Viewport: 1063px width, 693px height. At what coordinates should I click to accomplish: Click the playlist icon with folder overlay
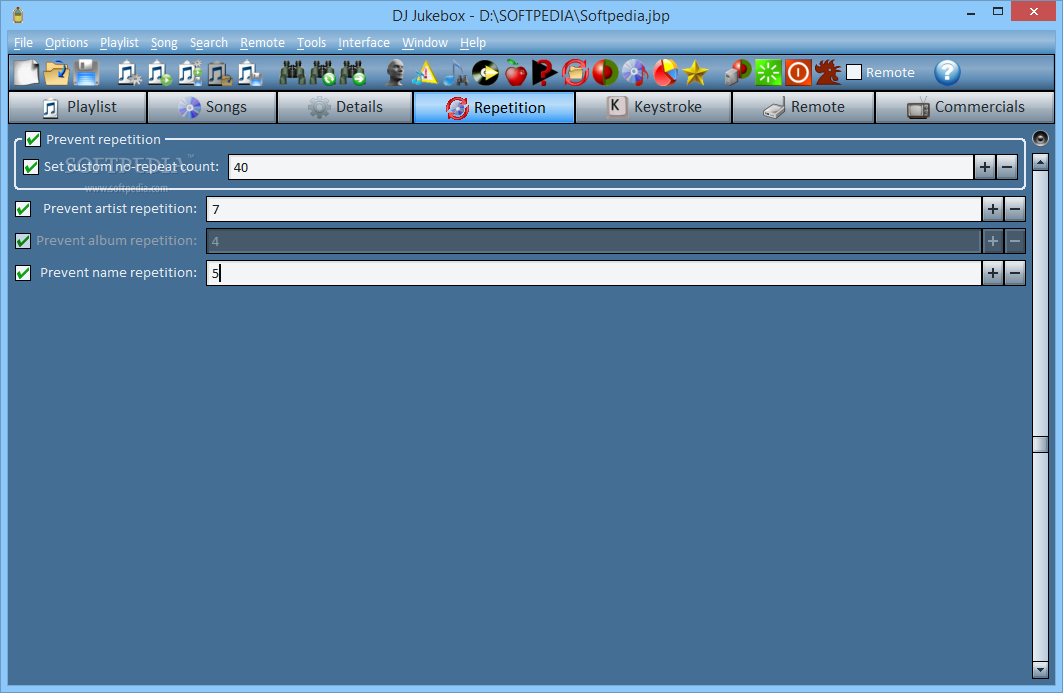coord(220,73)
